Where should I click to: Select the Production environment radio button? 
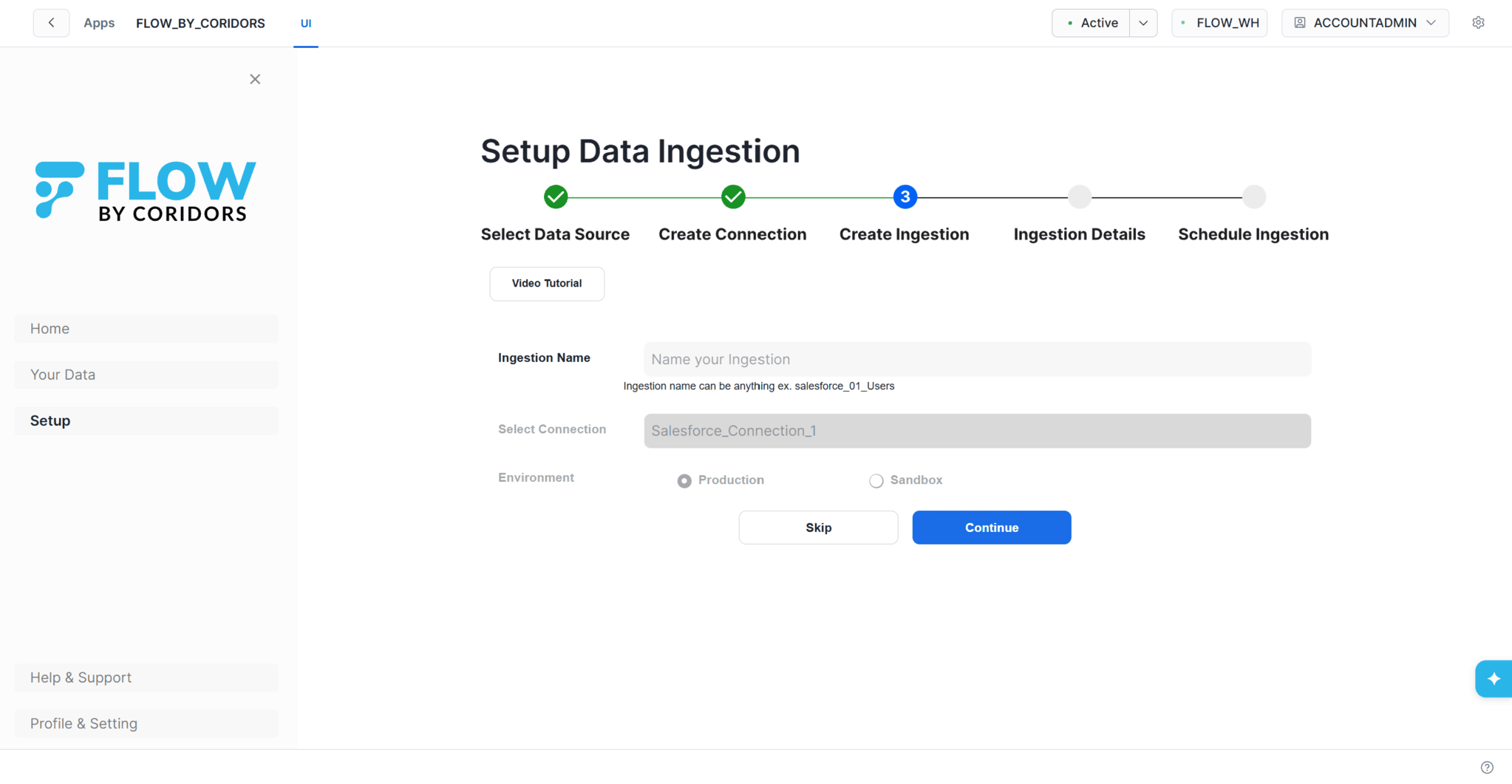click(x=684, y=481)
